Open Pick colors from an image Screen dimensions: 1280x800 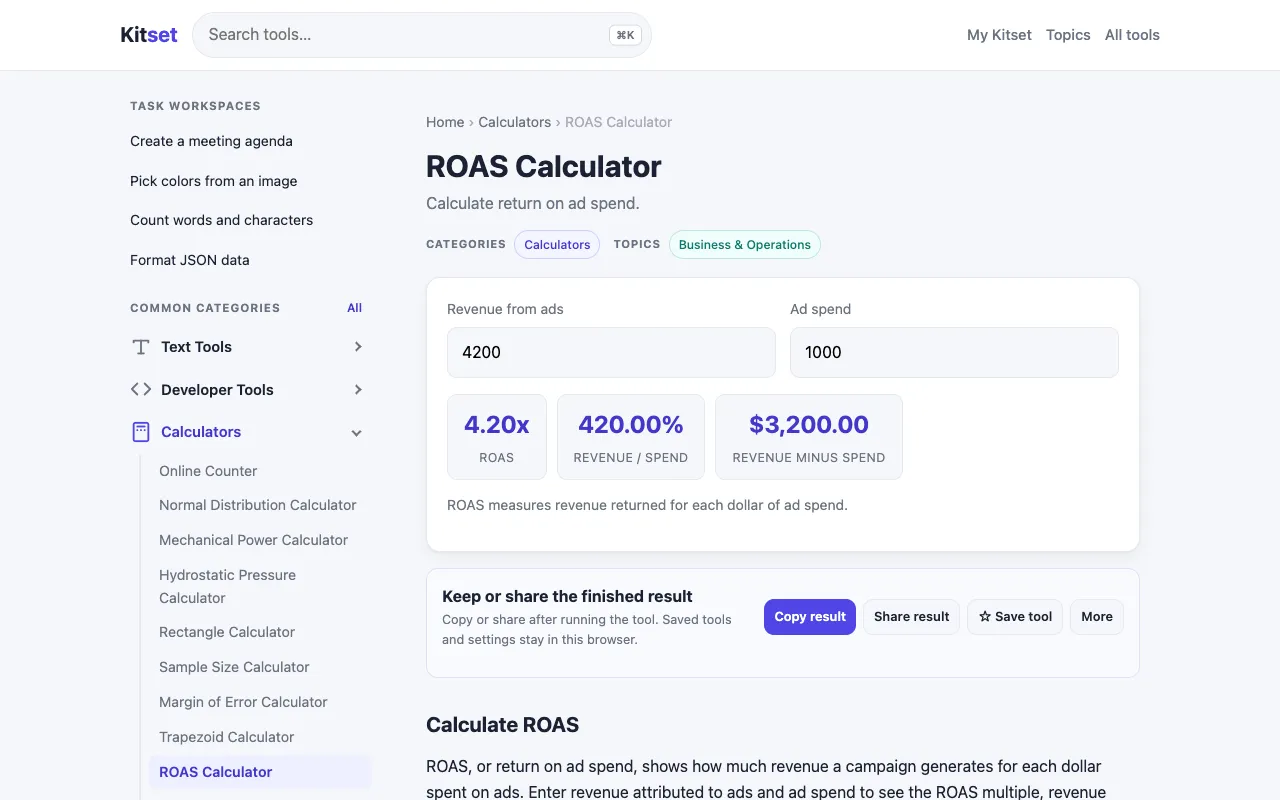[213, 181]
